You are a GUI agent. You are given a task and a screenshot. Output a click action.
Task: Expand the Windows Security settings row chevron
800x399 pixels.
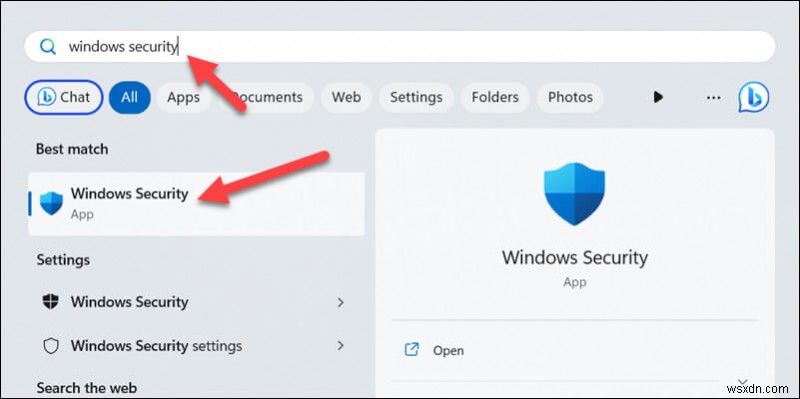click(341, 346)
